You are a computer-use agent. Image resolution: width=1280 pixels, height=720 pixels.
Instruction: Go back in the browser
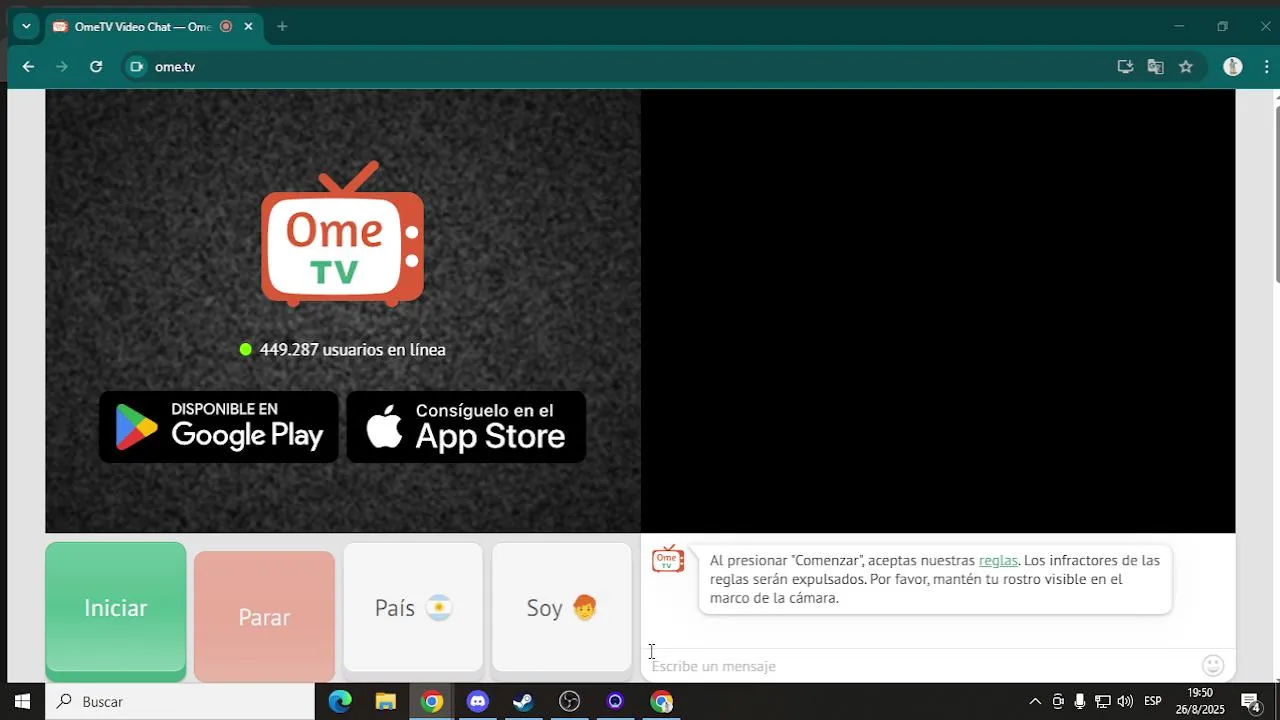click(x=28, y=67)
